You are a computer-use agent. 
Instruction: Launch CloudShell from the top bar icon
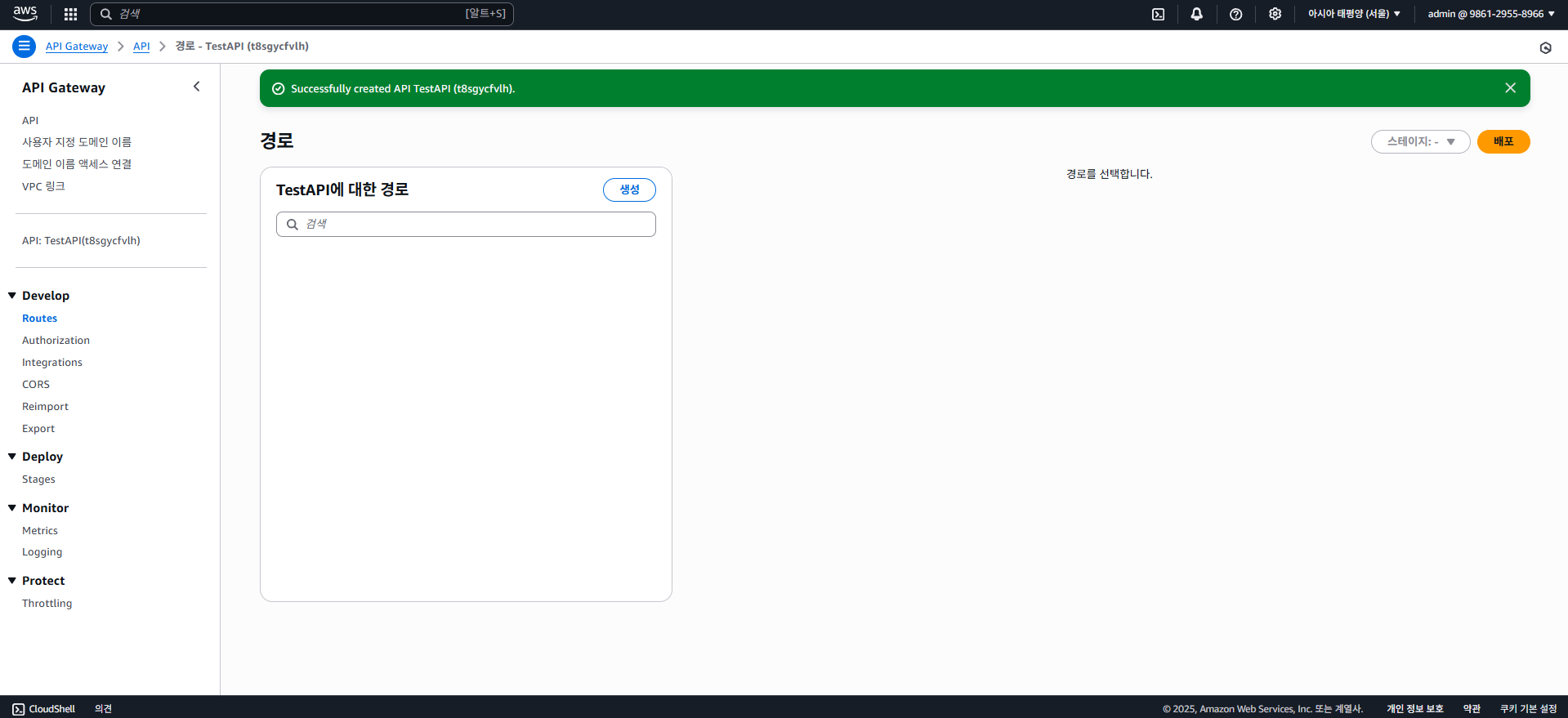point(1158,14)
